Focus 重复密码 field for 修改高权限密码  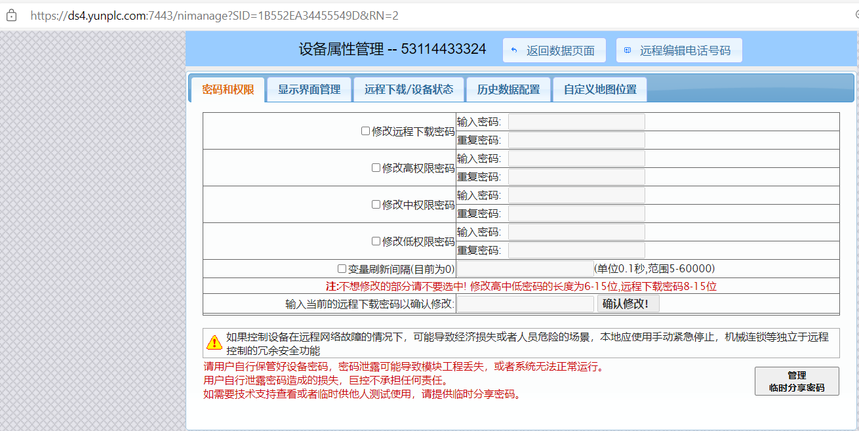(576, 177)
